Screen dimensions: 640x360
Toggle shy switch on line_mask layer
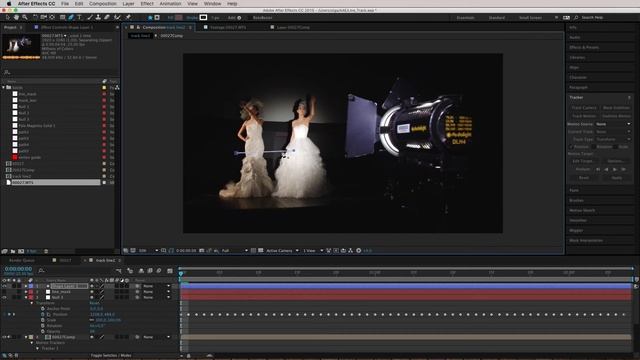(92, 292)
